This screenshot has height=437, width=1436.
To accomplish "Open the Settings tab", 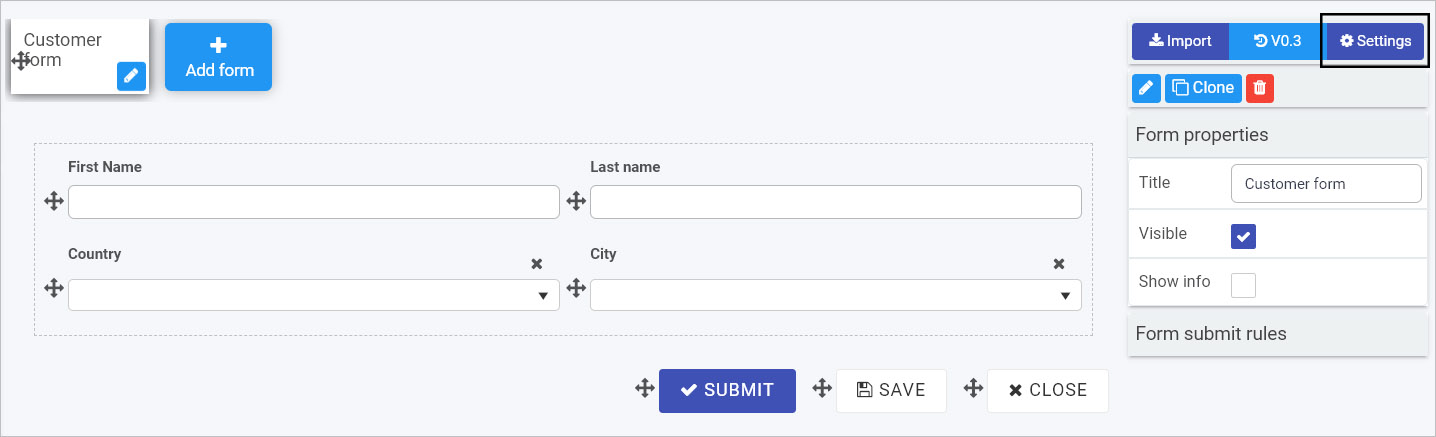I will coord(1376,41).
